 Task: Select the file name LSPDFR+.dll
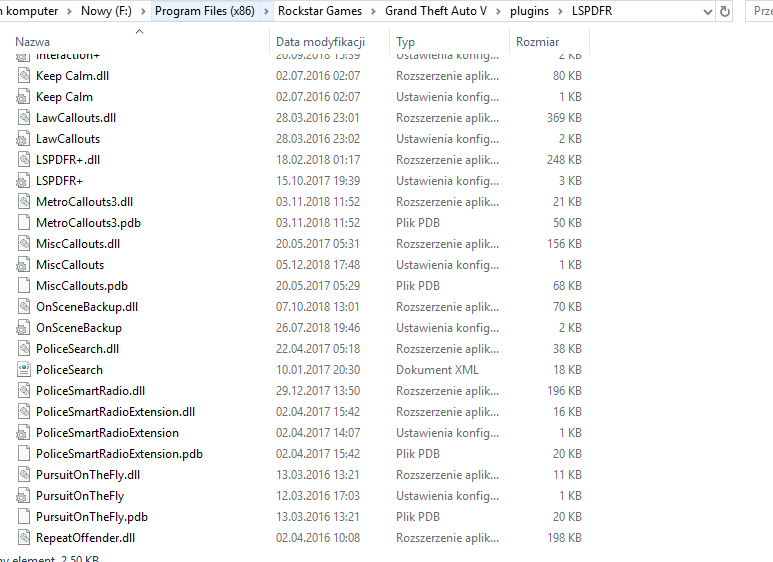[x=68, y=160]
